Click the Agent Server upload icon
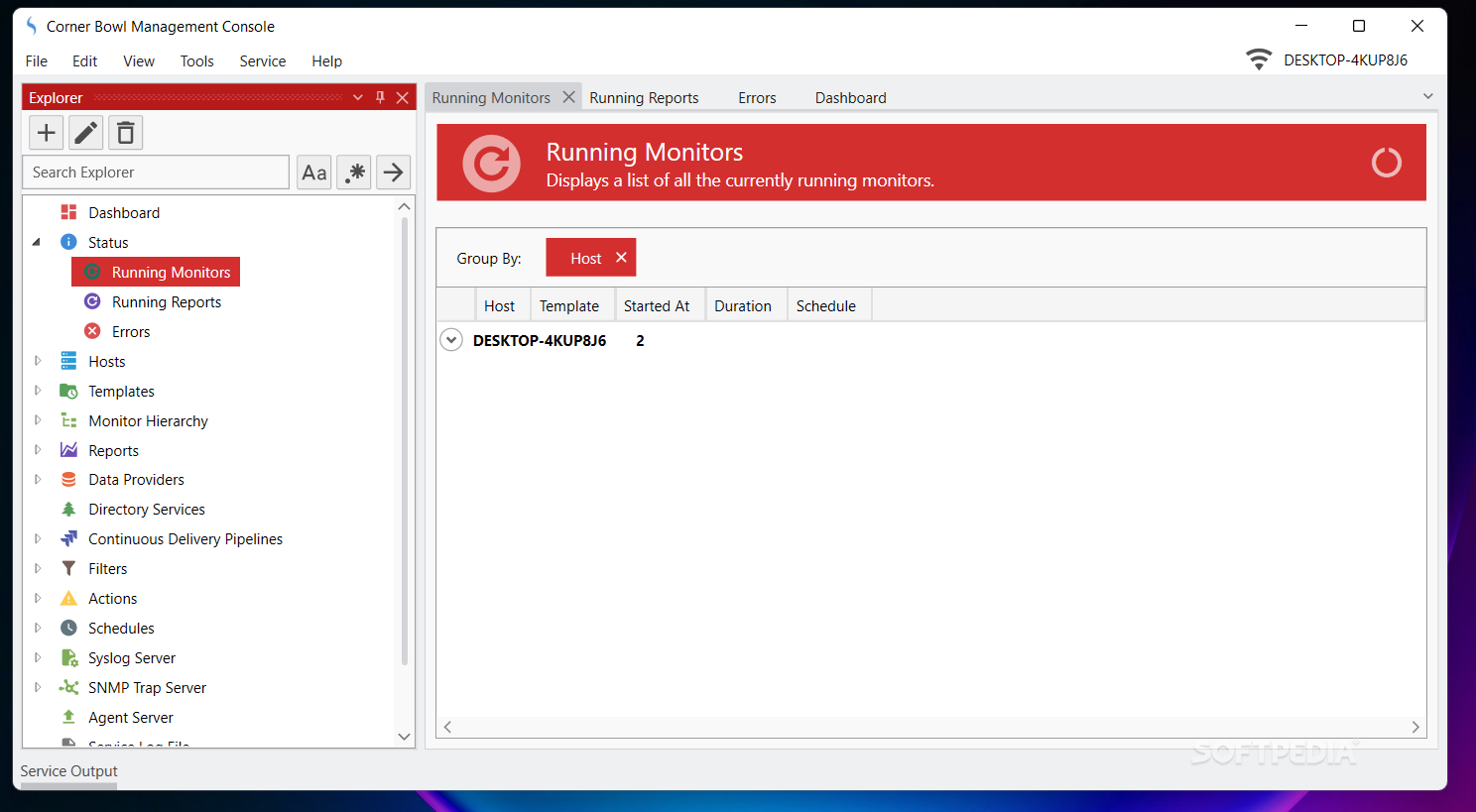This screenshot has height=812, width=1476. coord(68,717)
